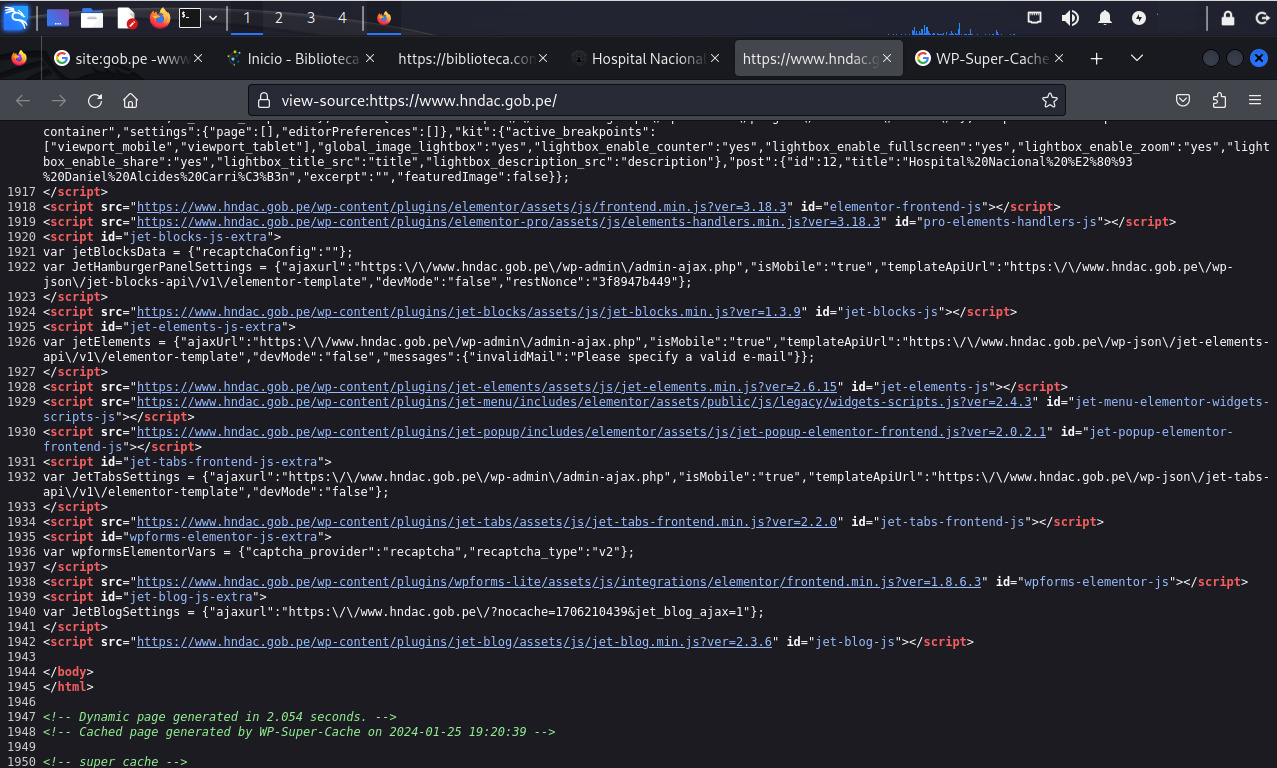Click the Save to Pocket icon
The image size is (1277, 768).
click(1182, 100)
